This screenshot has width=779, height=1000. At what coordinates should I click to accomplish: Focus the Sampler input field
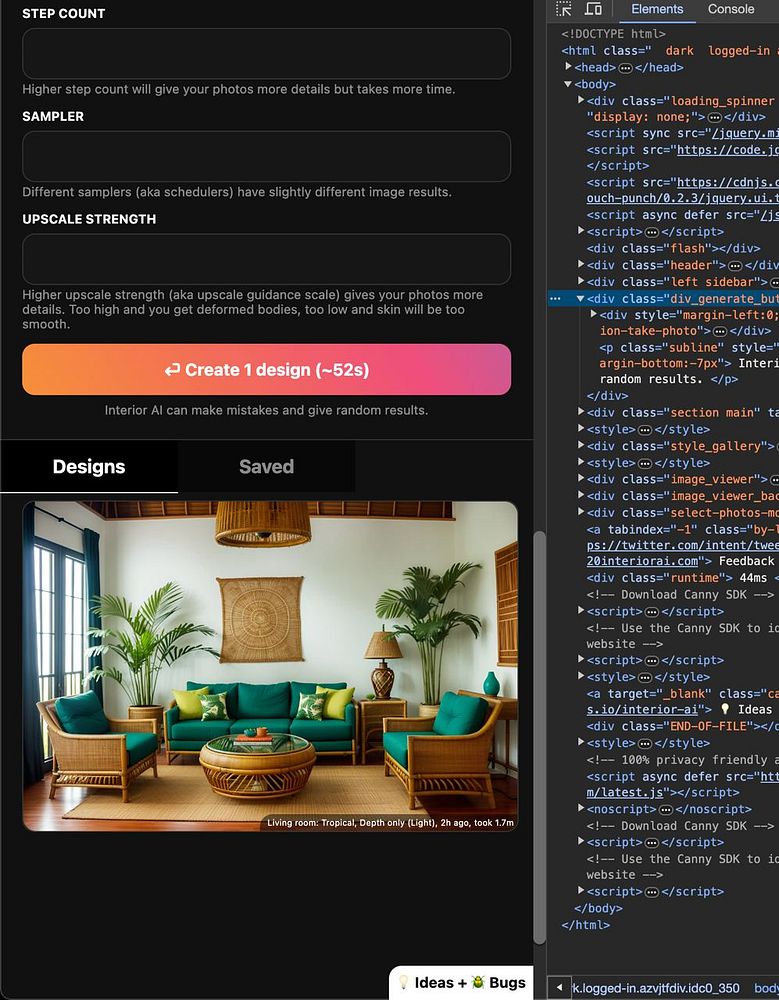click(267, 156)
